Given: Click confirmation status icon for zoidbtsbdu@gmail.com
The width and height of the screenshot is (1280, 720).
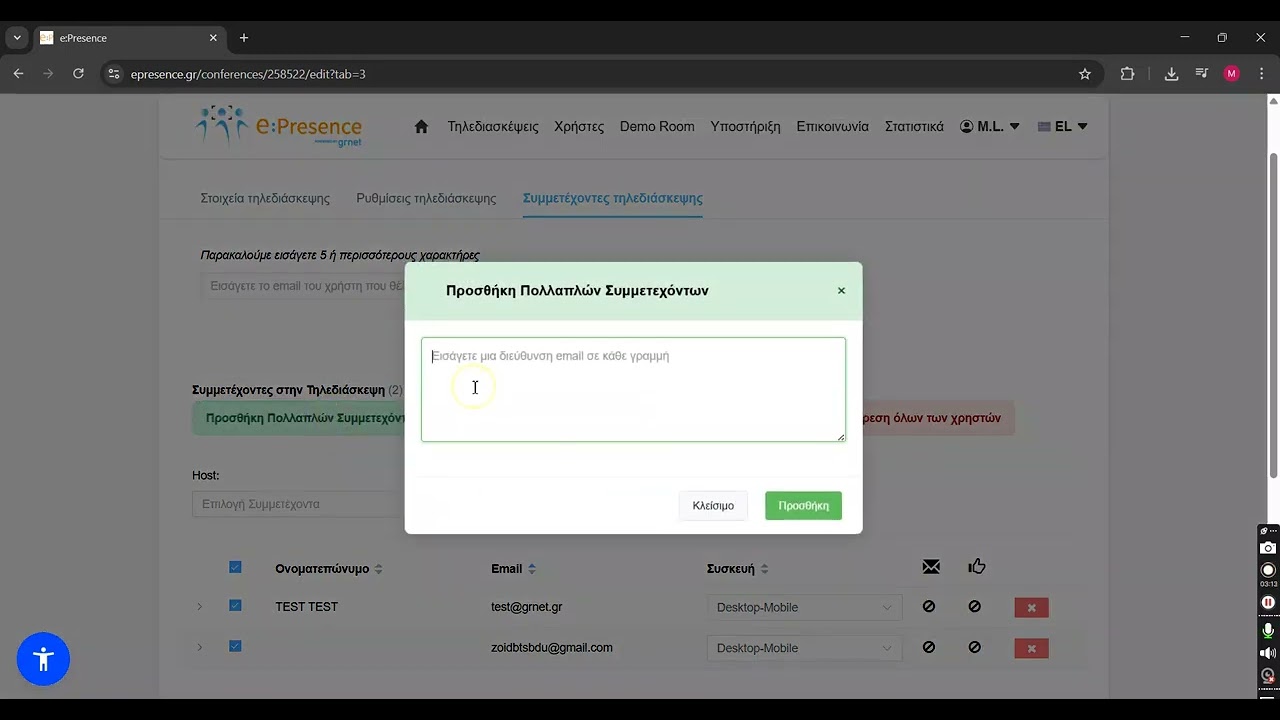Looking at the screenshot, I should click(x=975, y=647).
